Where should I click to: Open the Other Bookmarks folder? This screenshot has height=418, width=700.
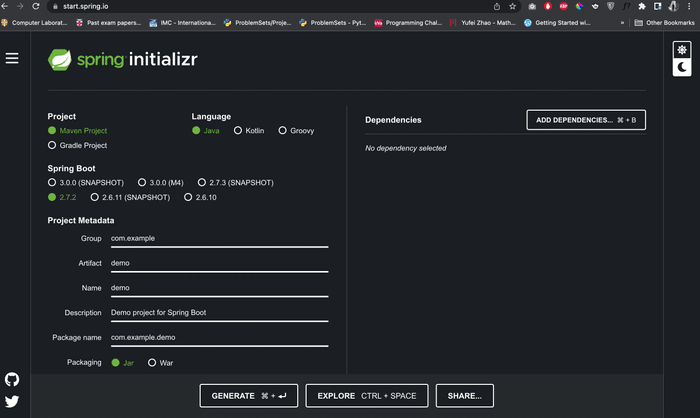click(664, 22)
